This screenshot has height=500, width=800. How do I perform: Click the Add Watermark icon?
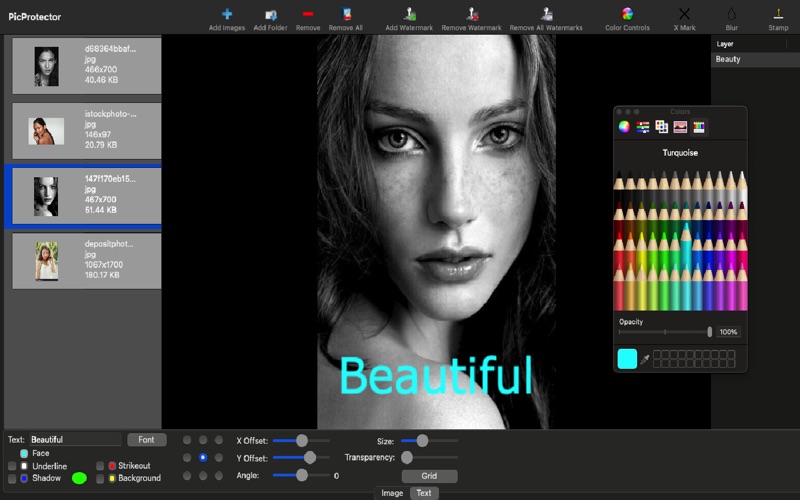[409, 14]
